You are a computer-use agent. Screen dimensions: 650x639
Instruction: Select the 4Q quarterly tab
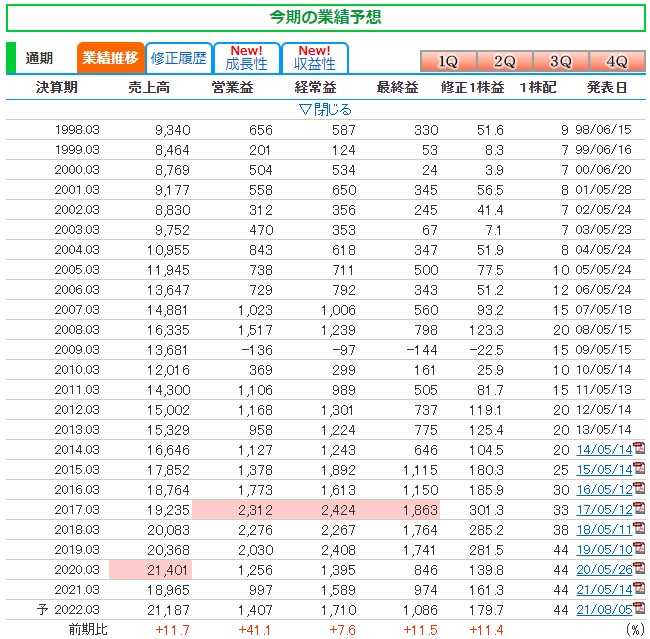(x=616, y=61)
